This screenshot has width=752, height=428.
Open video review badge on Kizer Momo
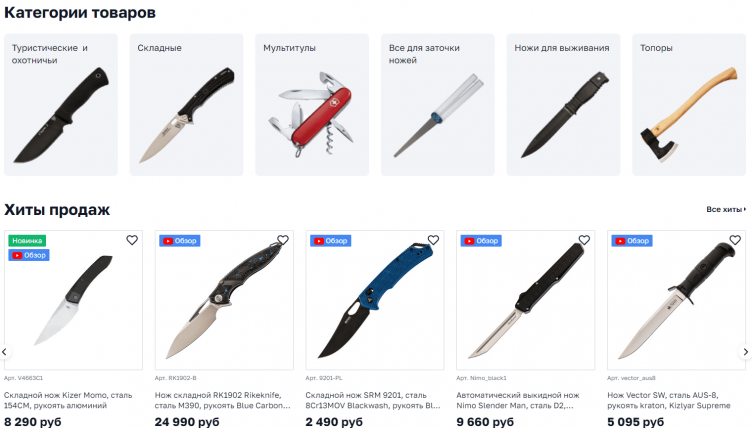click(29, 255)
